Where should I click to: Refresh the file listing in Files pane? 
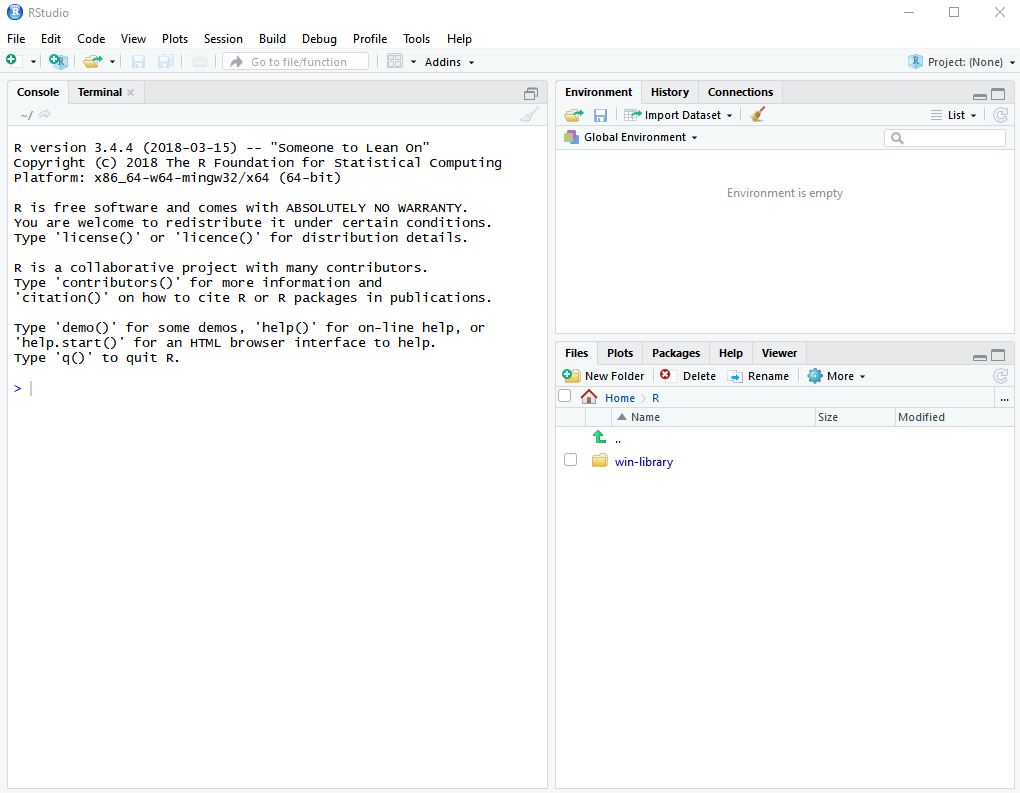tap(1000, 376)
